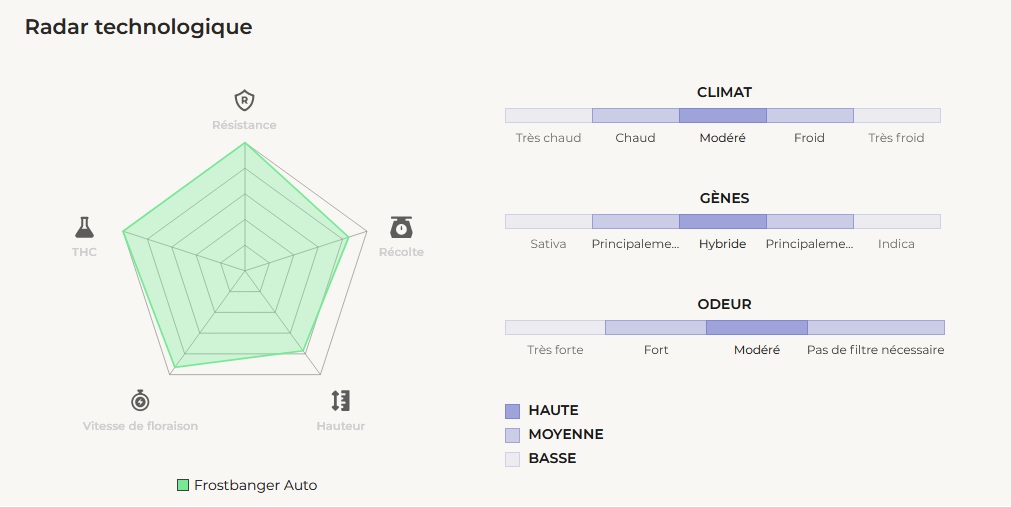Click the Frostbanger Auto legend label
This screenshot has width=1011, height=507.
point(256,485)
